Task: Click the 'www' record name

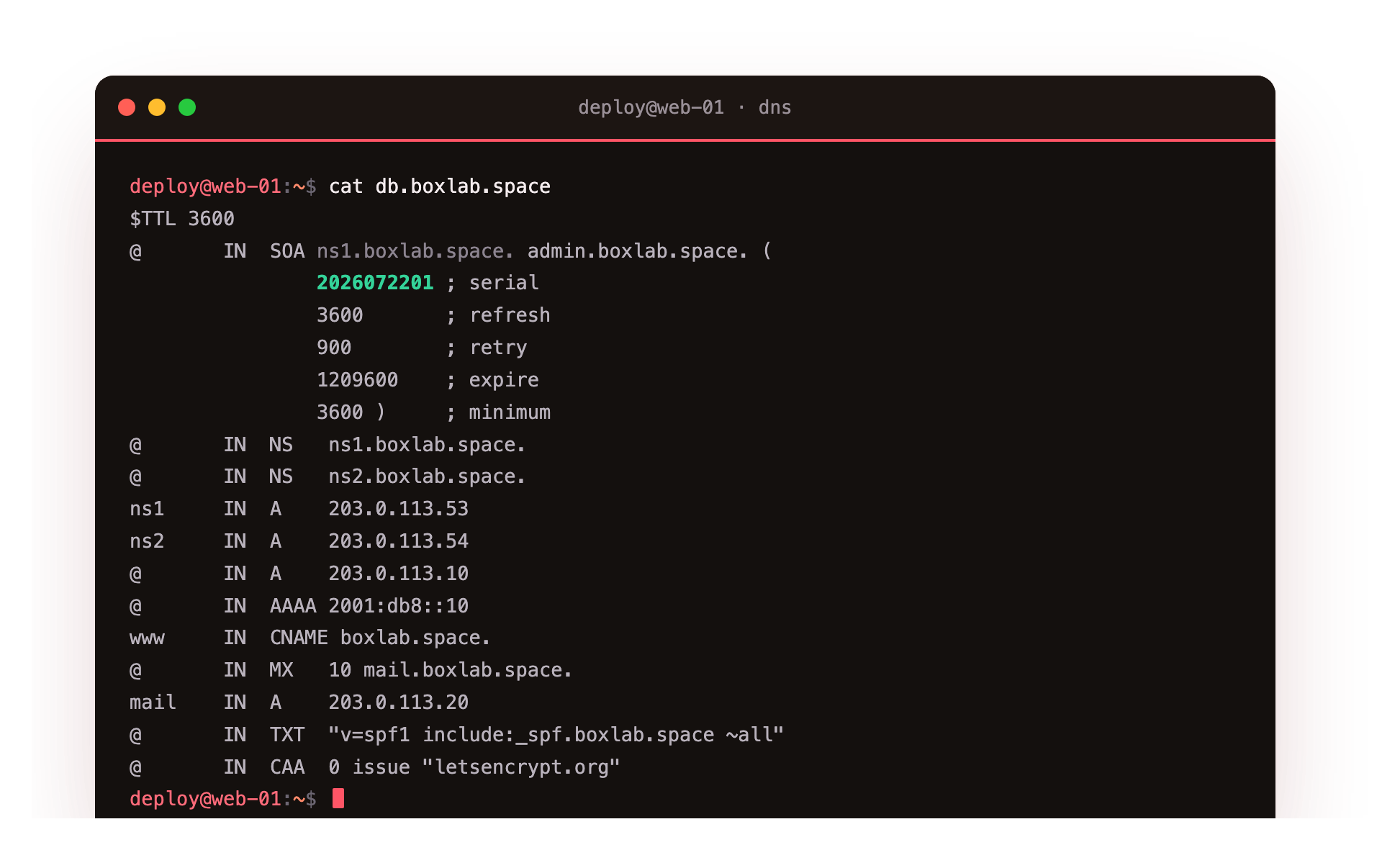Action: coord(147,638)
